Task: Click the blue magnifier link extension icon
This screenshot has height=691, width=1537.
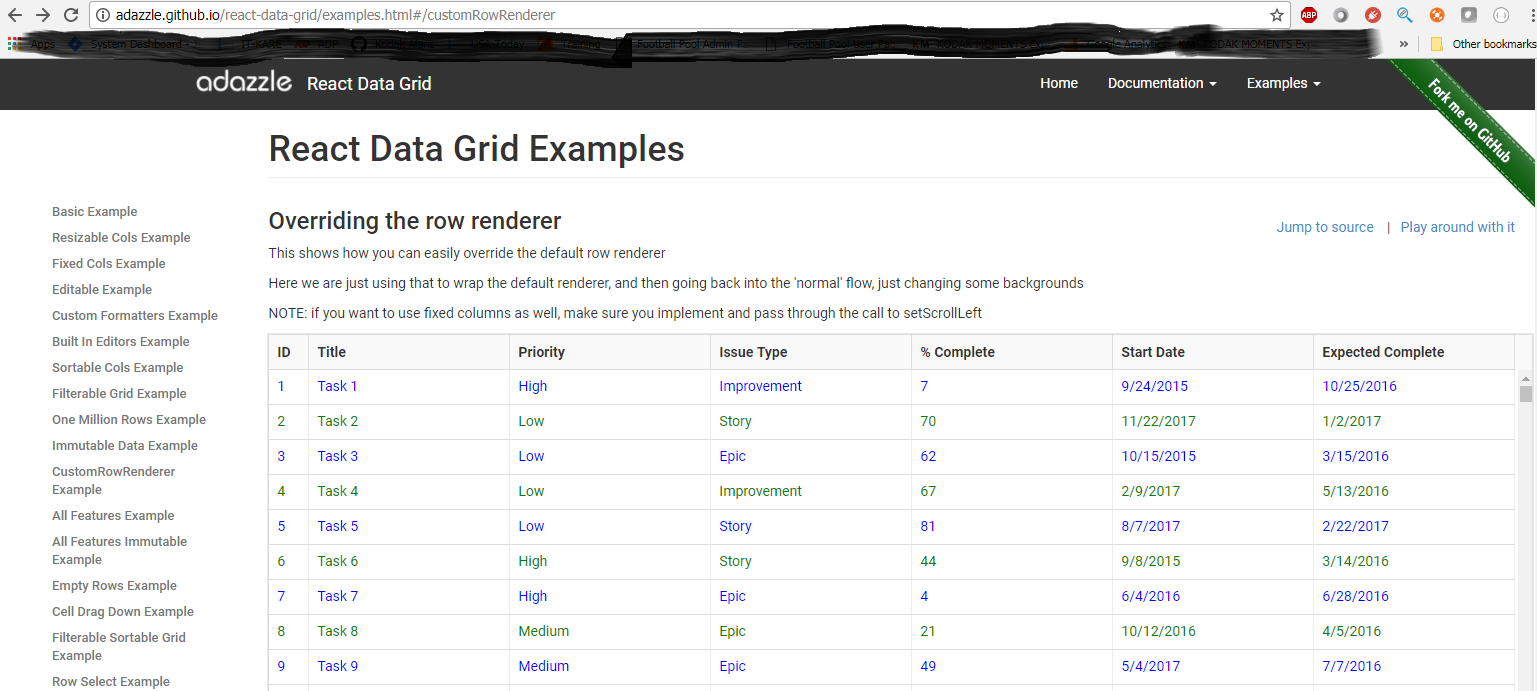Action: pyautogui.click(x=1404, y=15)
